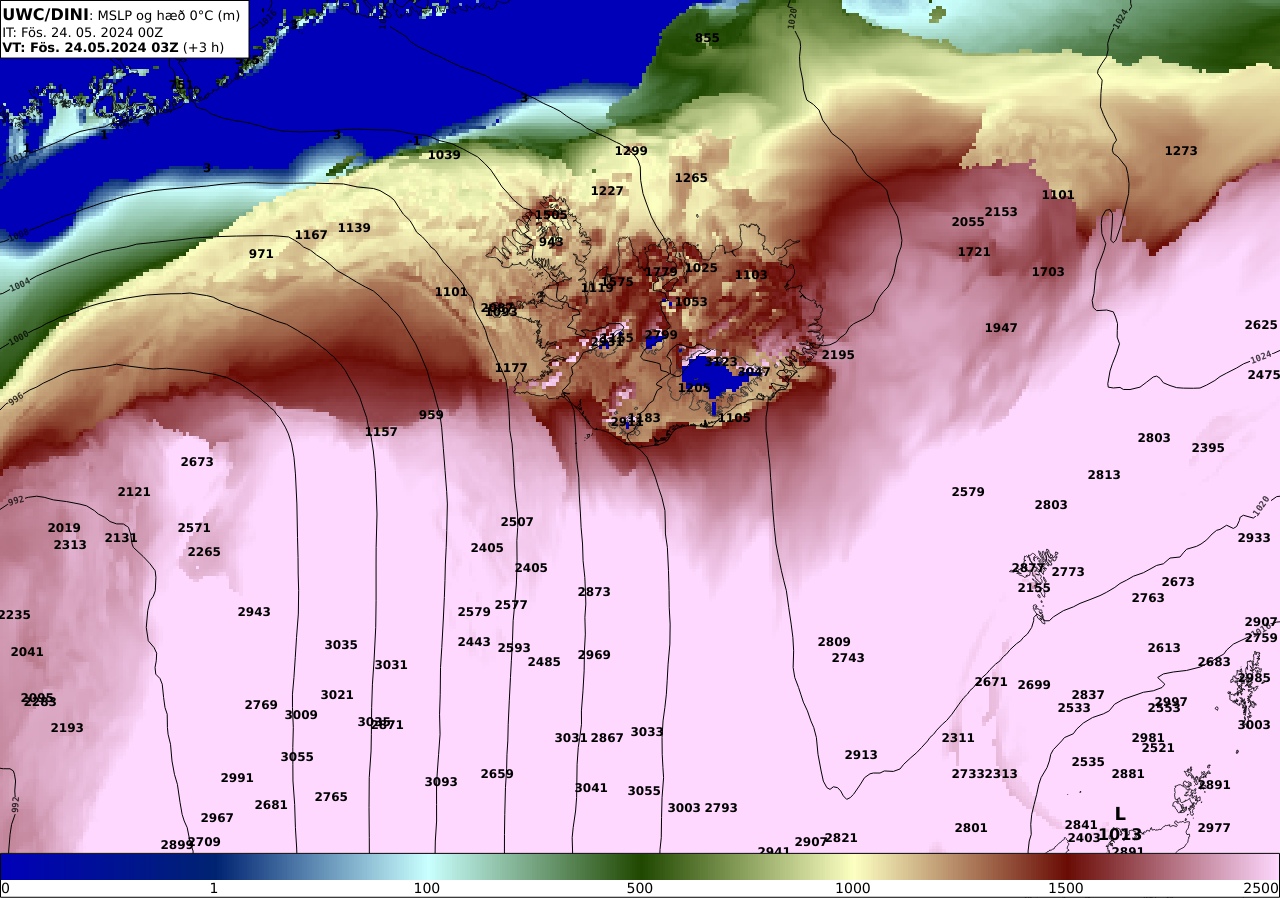Click the 500 tick on the colour scale
This screenshot has height=898, width=1280.
640,888
